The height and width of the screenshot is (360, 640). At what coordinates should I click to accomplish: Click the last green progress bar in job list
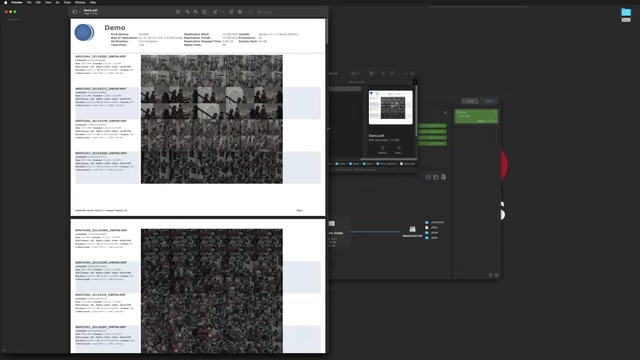(432, 144)
